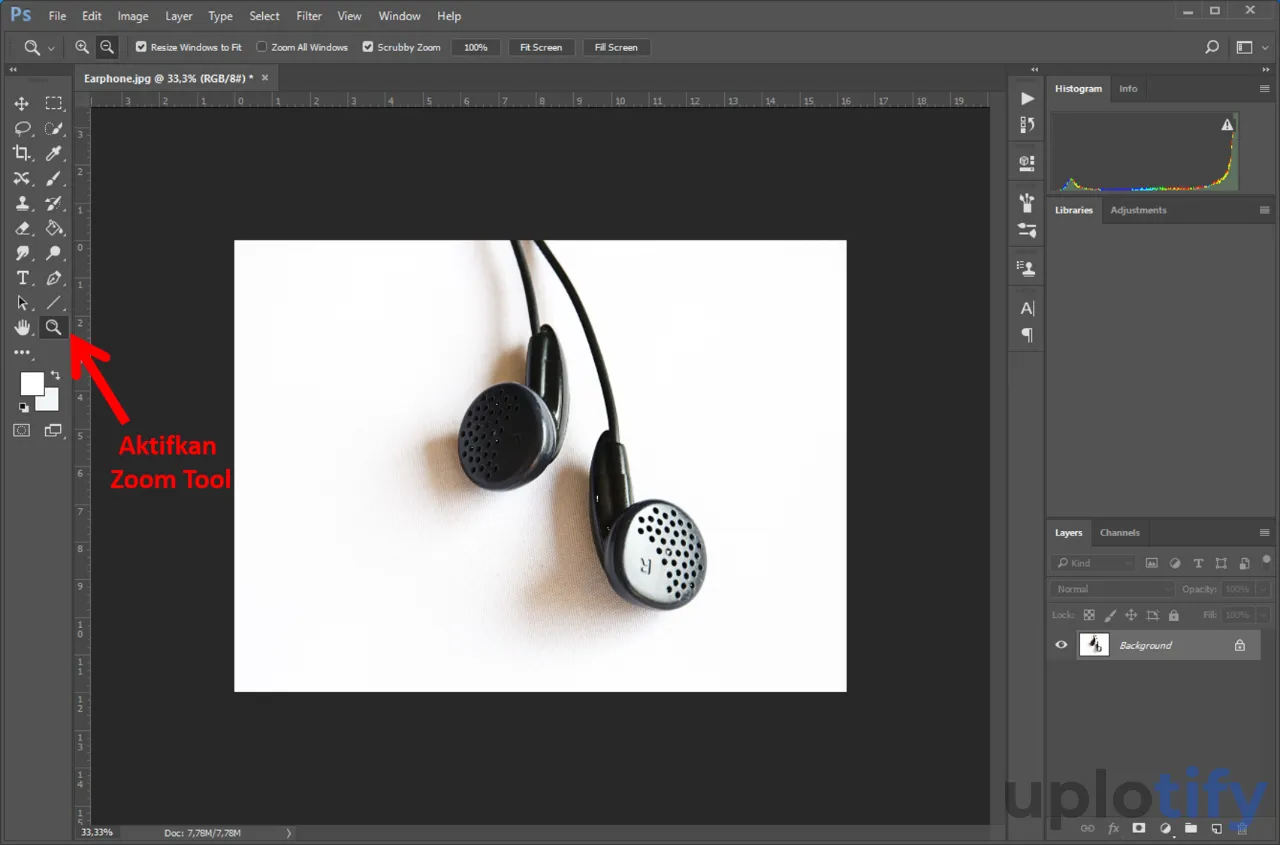Activate the Horizontal Type tool

coord(22,278)
